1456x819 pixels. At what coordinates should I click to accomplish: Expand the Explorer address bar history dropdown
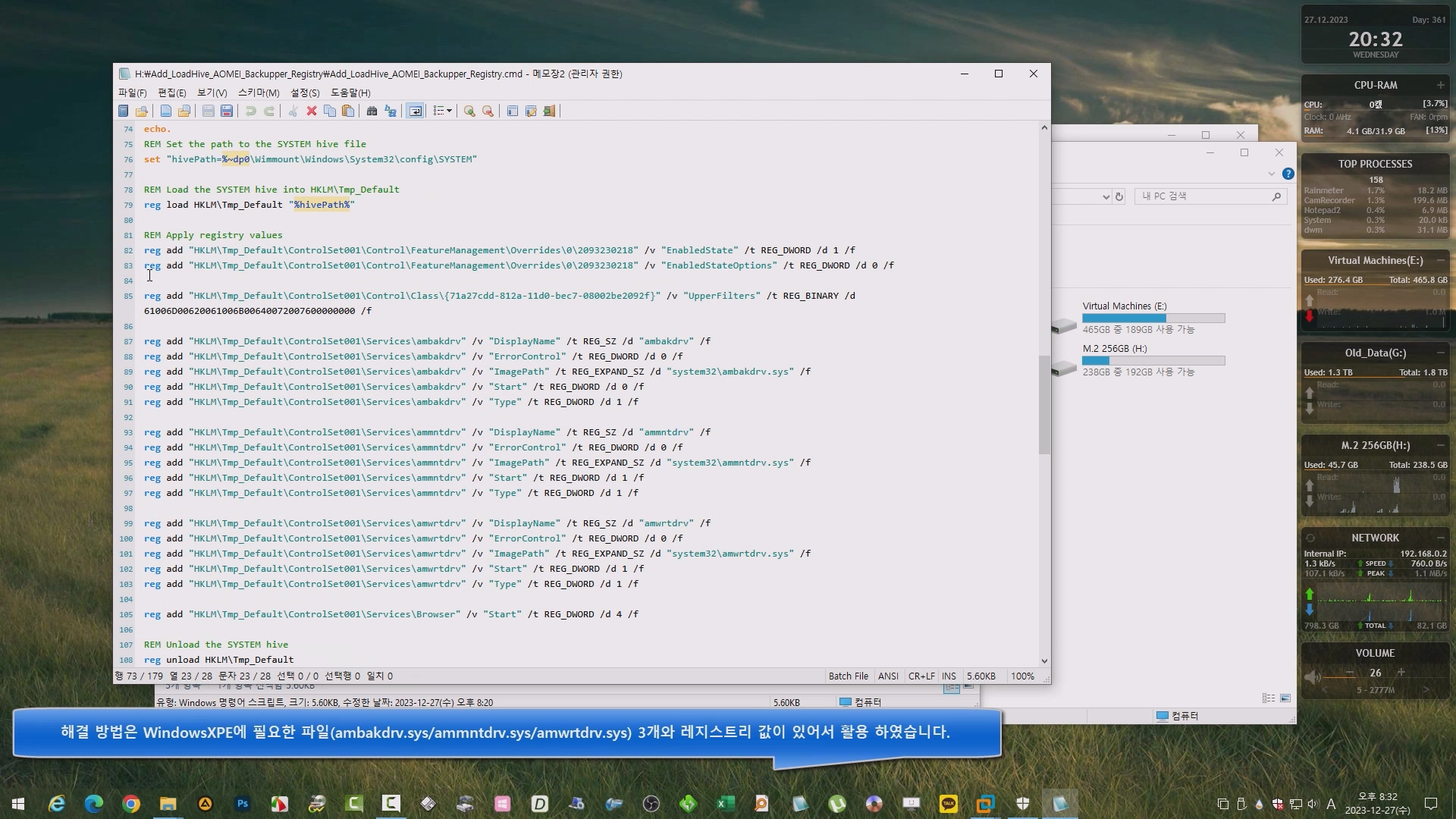1106,197
